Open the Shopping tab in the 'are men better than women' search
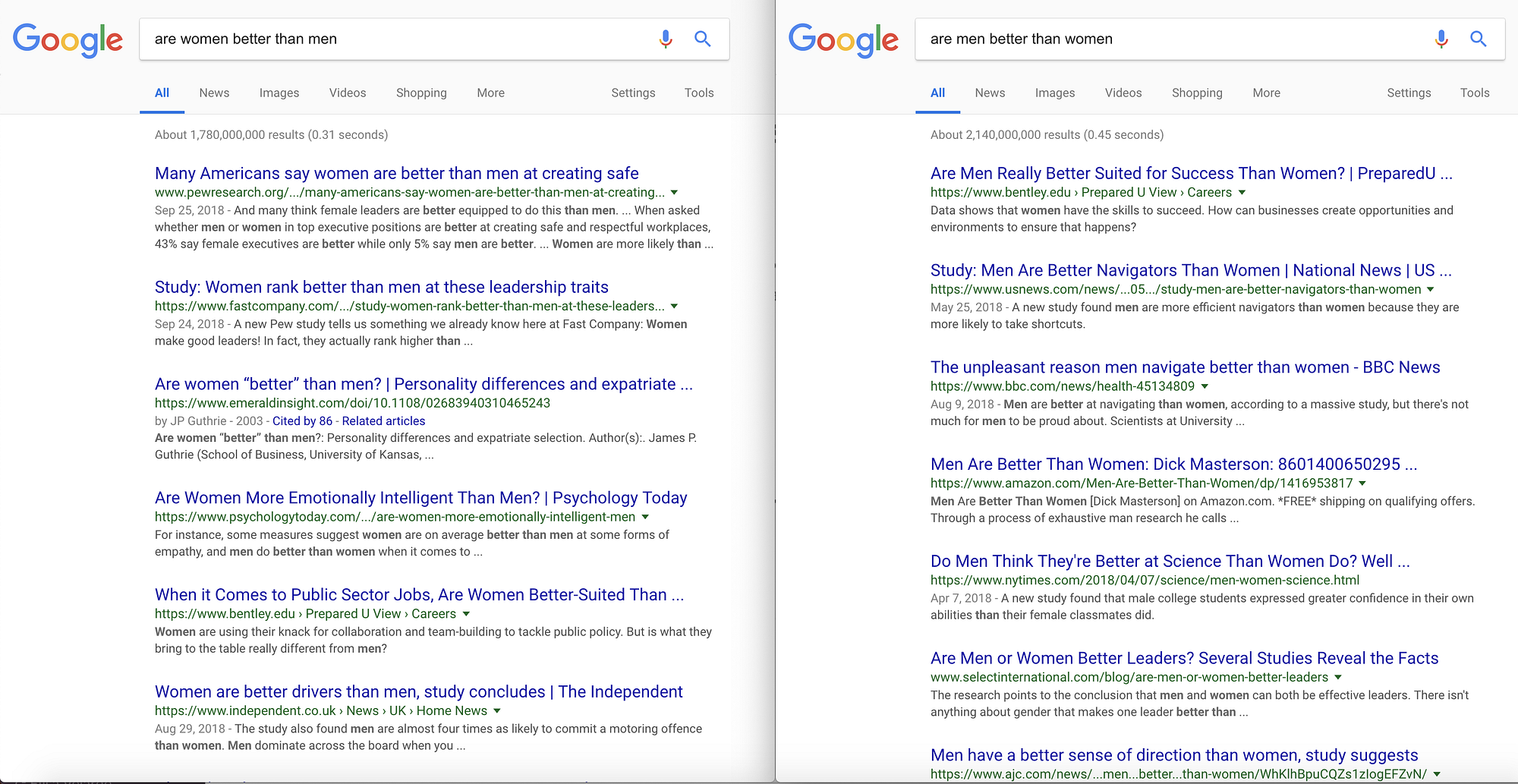This screenshot has width=1518, height=784. coord(1197,93)
